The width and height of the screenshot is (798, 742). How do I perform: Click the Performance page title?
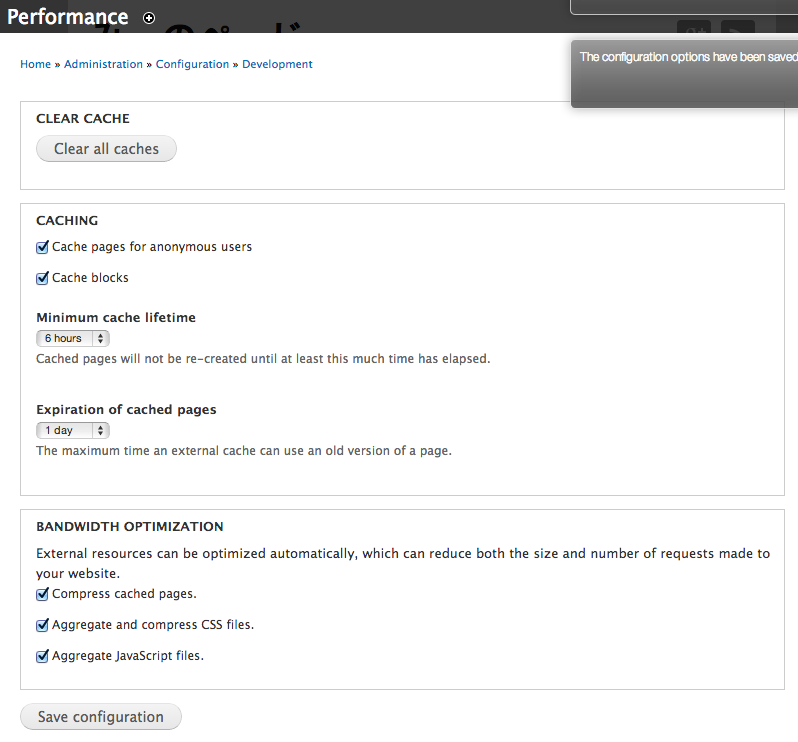68,17
